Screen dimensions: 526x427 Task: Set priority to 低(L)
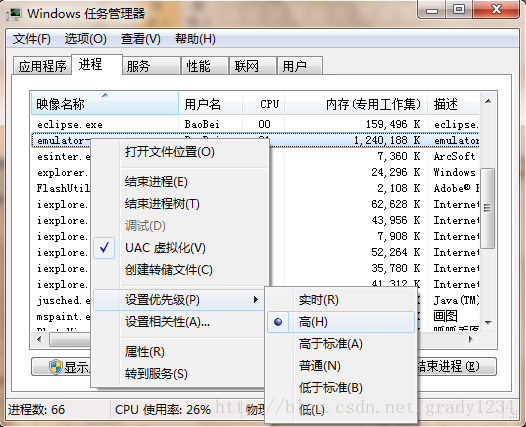click(341, 410)
